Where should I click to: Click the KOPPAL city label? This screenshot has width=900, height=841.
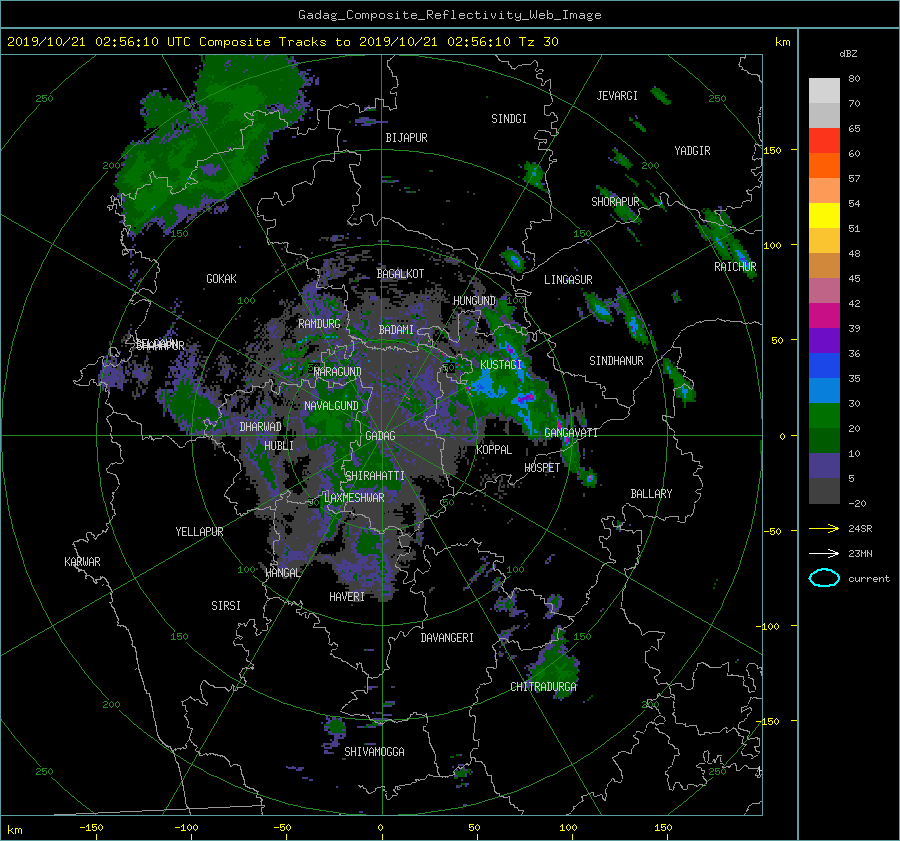point(494,450)
